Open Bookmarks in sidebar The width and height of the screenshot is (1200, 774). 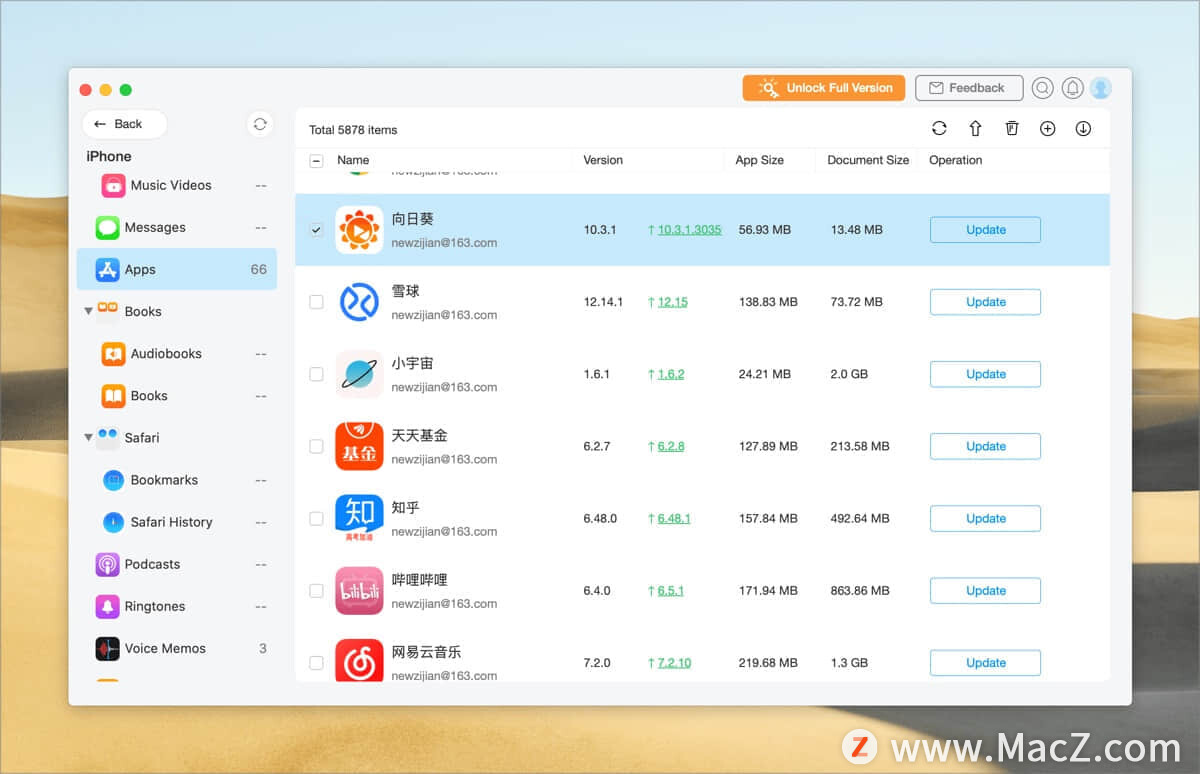click(177, 480)
